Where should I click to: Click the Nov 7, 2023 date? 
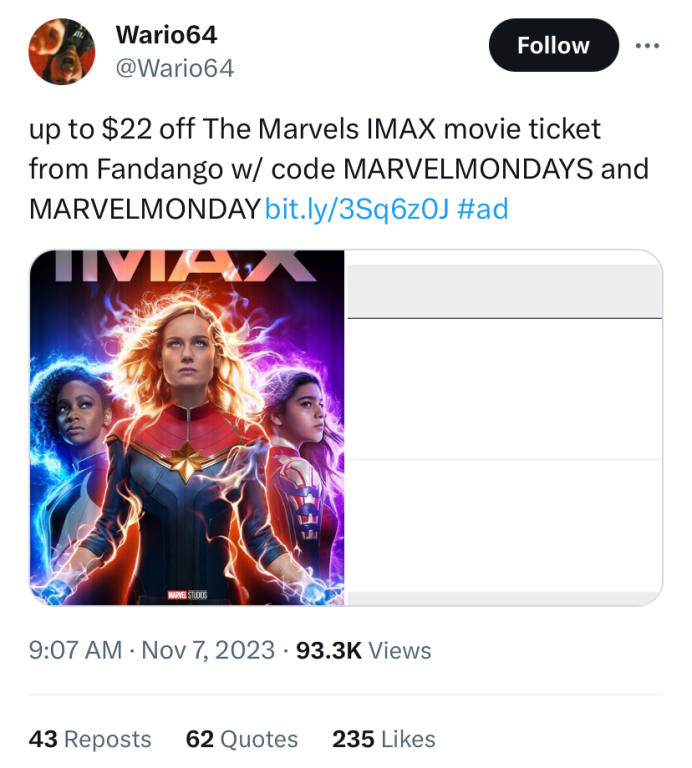point(207,651)
